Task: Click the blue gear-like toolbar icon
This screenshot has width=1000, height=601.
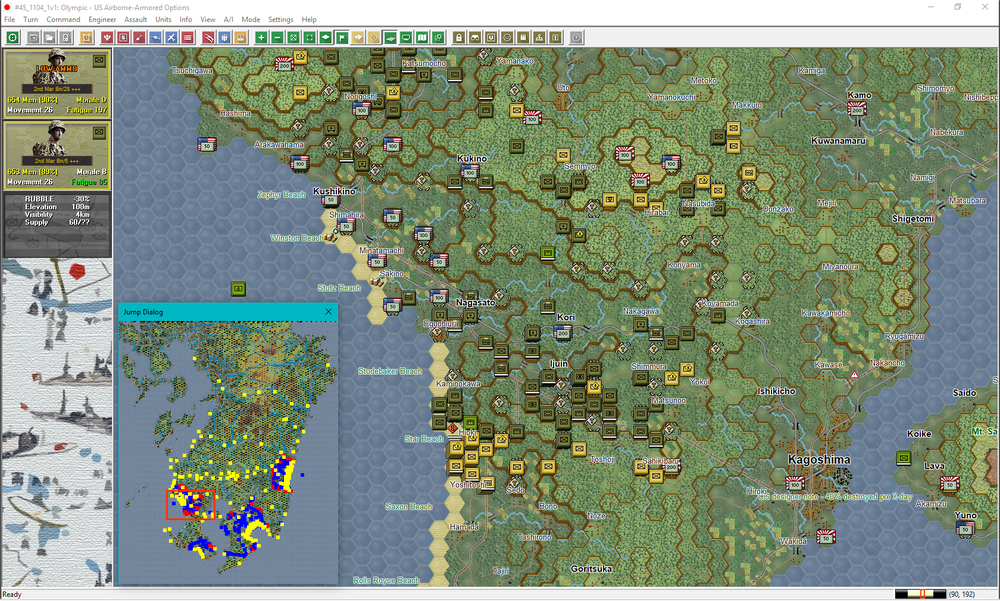Action: [x=224, y=38]
